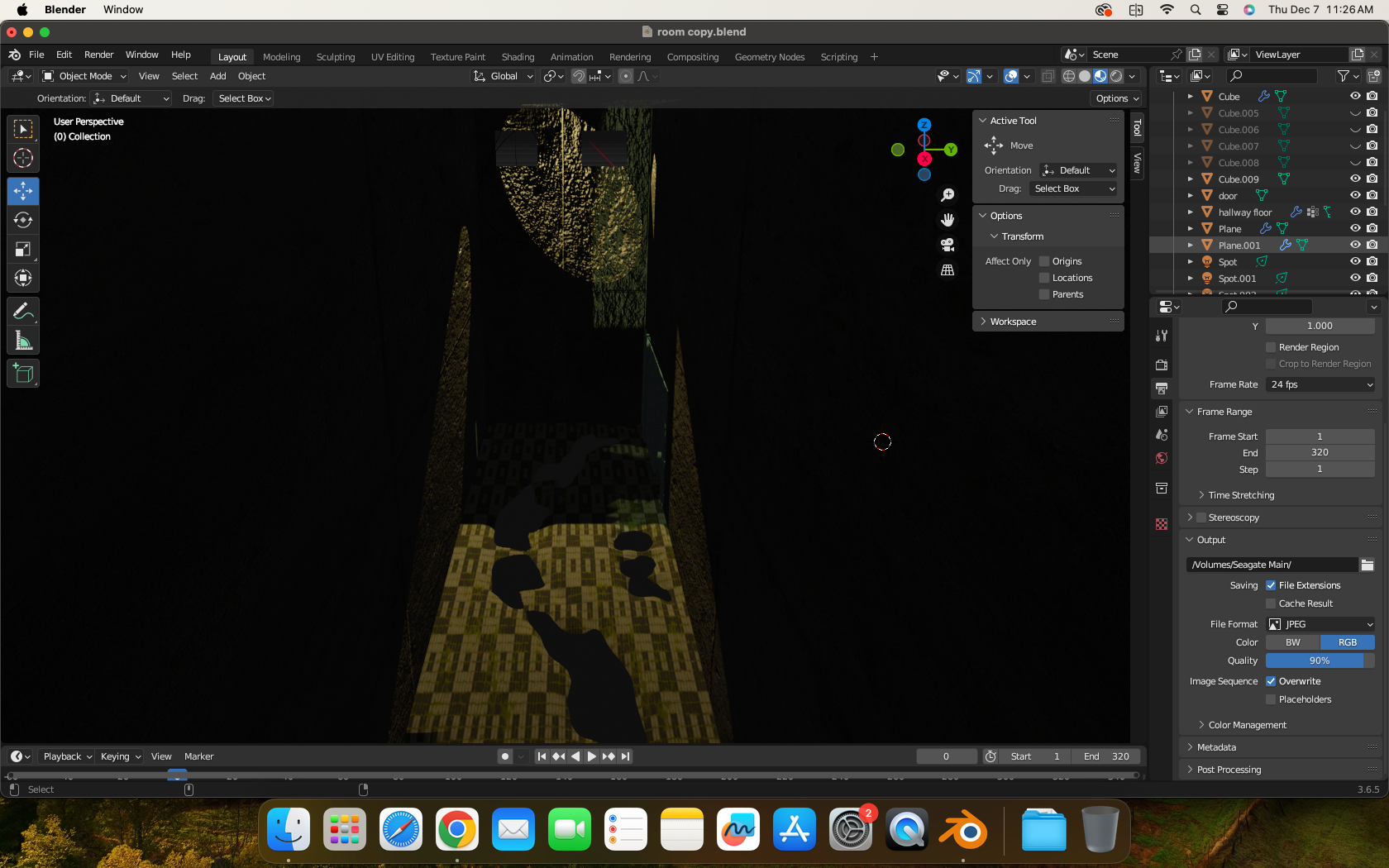Screen dimensions: 1389x868
Task: Select the Cursor tool
Action: [23, 158]
